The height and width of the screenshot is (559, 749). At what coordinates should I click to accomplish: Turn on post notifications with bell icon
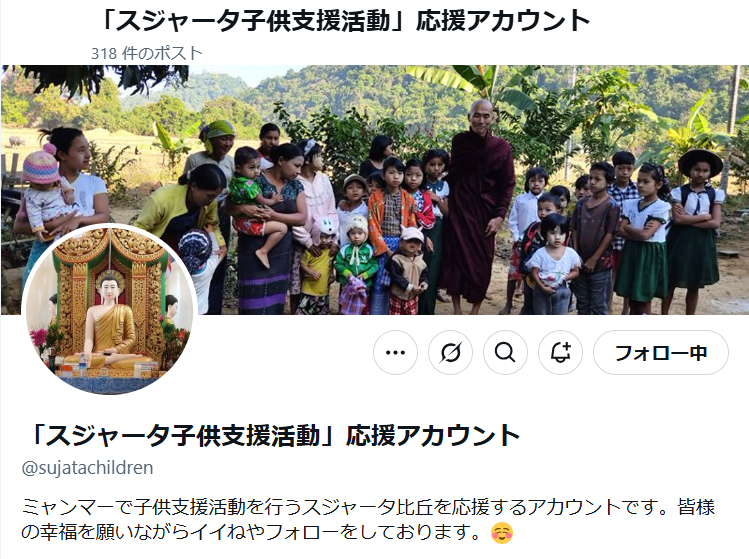(560, 353)
